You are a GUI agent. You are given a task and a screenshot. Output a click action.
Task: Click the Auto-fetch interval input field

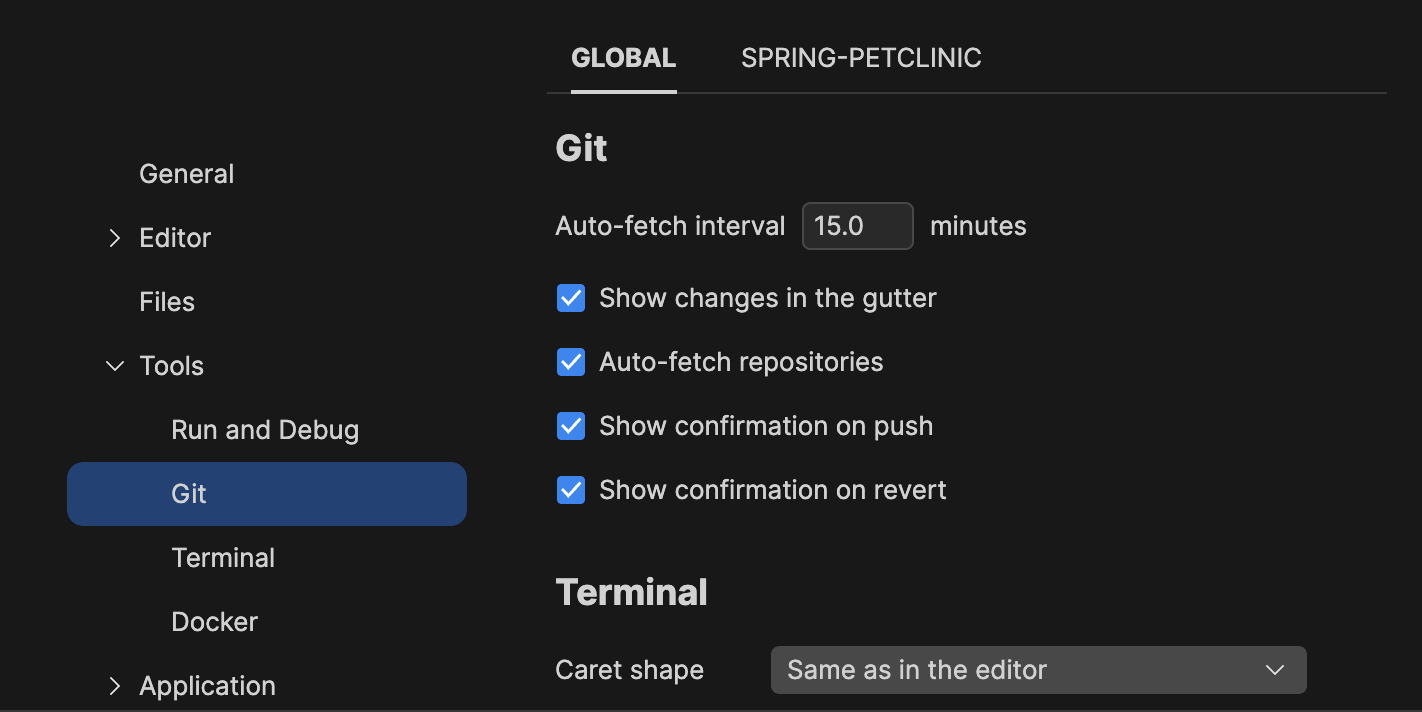pyautogui.click(x=857, y=226)
